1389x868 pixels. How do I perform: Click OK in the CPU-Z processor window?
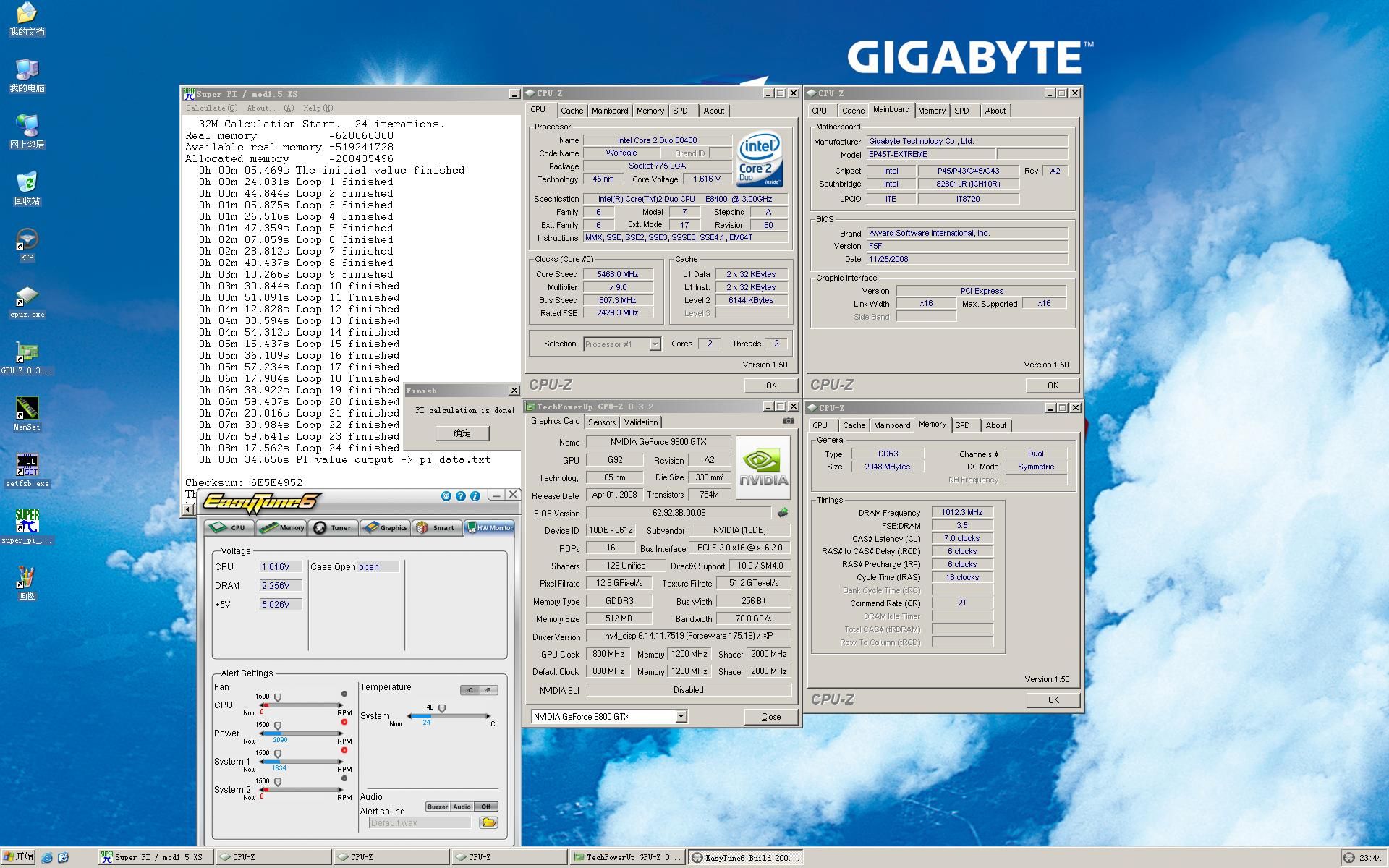pyautogui.click(x=771, y=386)
